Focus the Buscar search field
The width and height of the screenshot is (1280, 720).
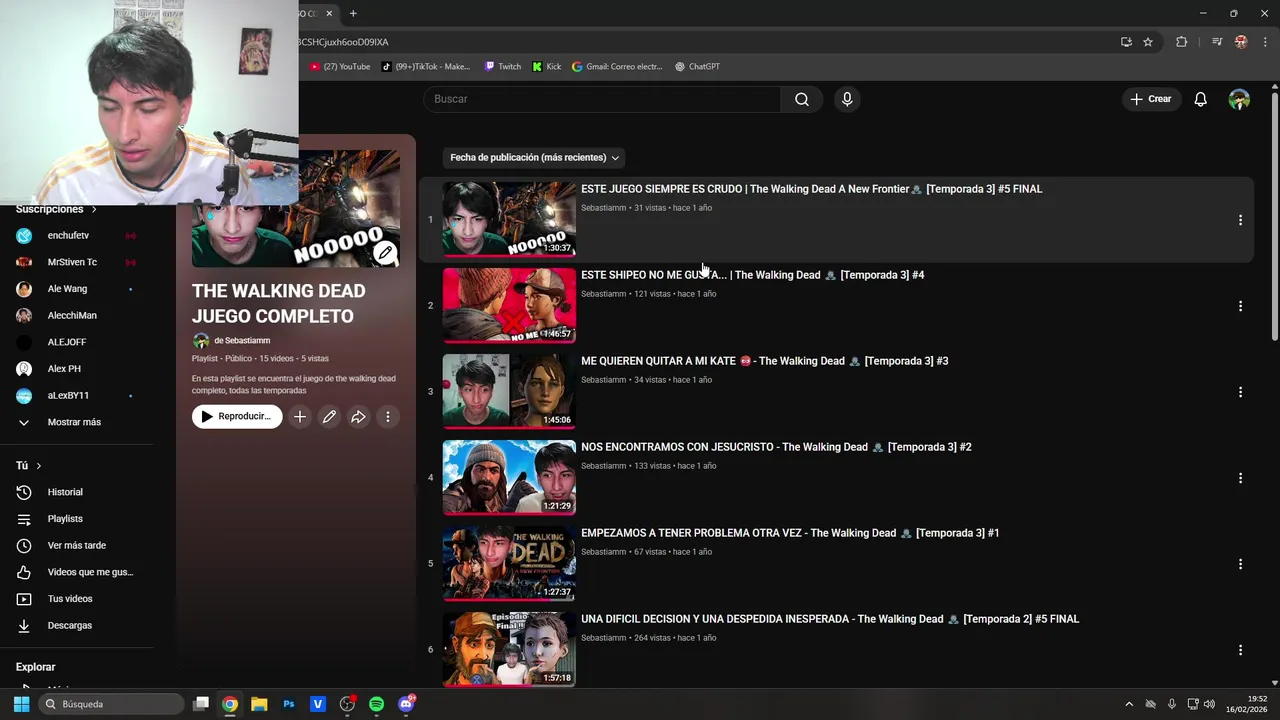coord(602,99)
